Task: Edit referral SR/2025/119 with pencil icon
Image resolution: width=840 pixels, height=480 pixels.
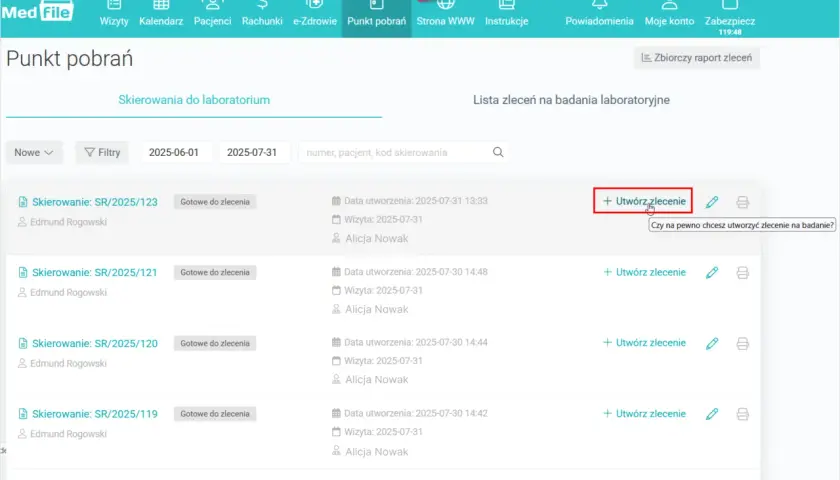Action: 711,414
